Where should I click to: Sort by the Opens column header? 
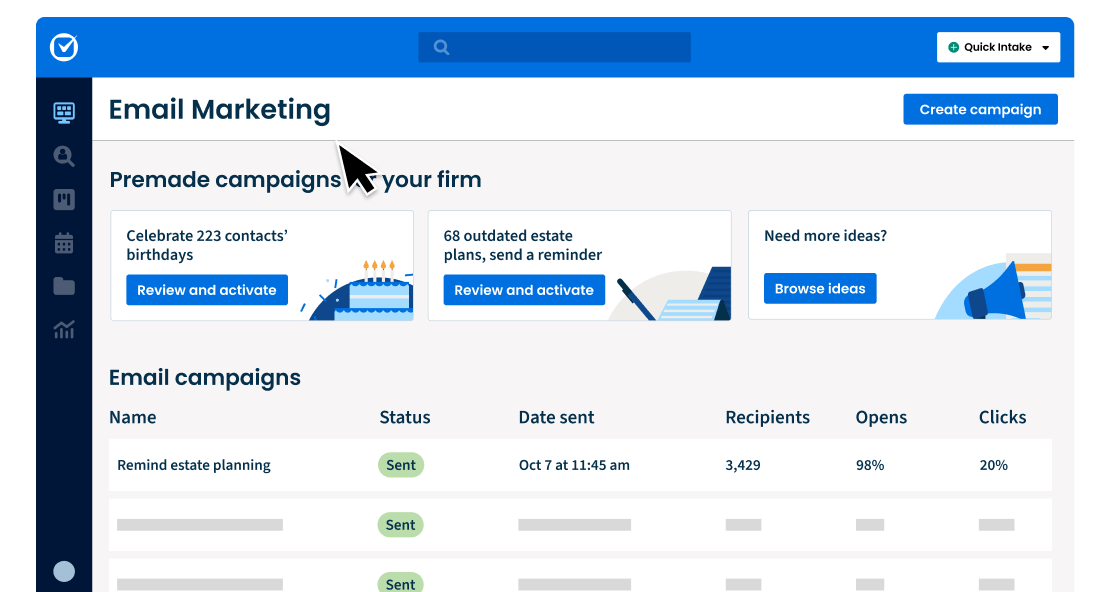pyautogui.click(x=881, y=417)
